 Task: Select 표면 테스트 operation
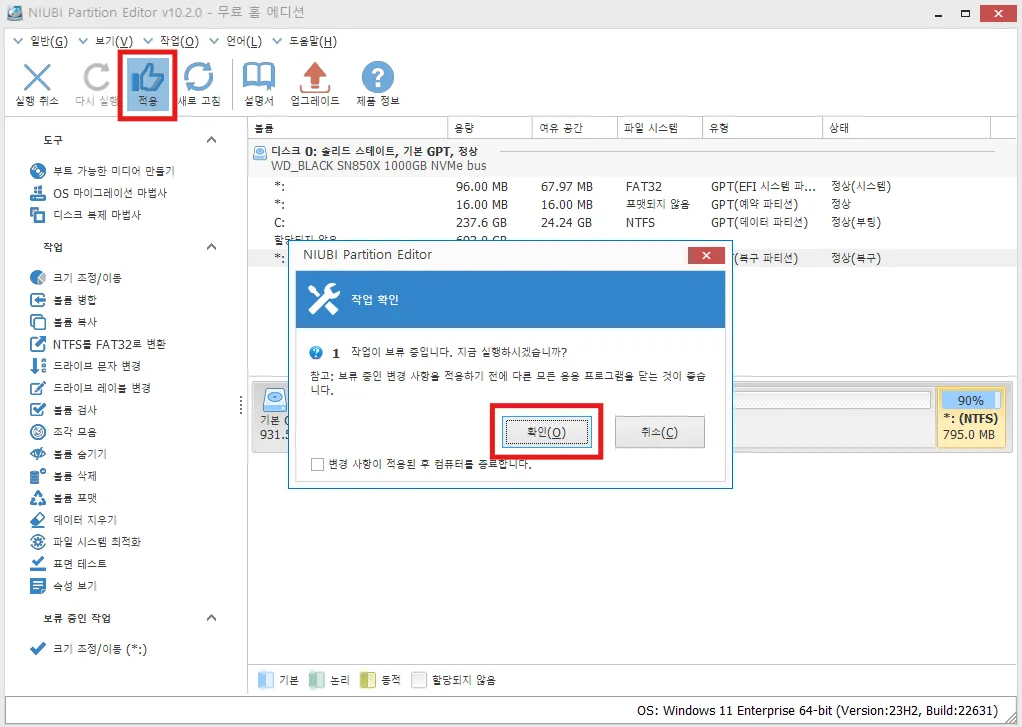point(68,564)
